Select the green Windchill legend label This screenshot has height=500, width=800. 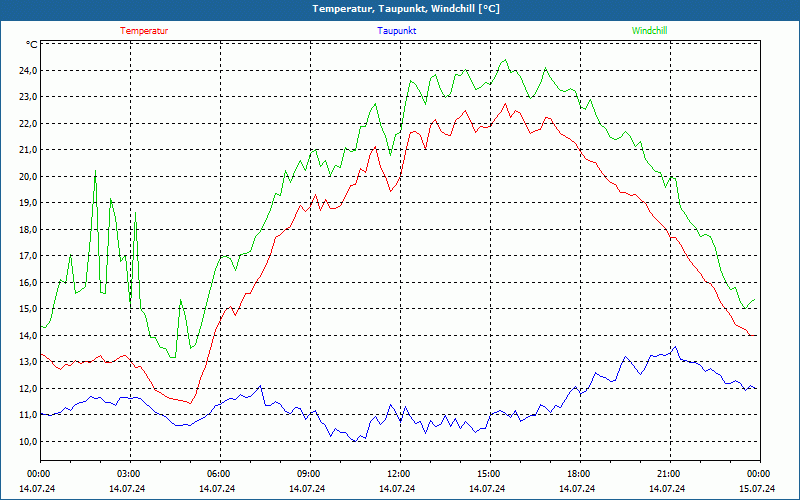tap(649, 31)
